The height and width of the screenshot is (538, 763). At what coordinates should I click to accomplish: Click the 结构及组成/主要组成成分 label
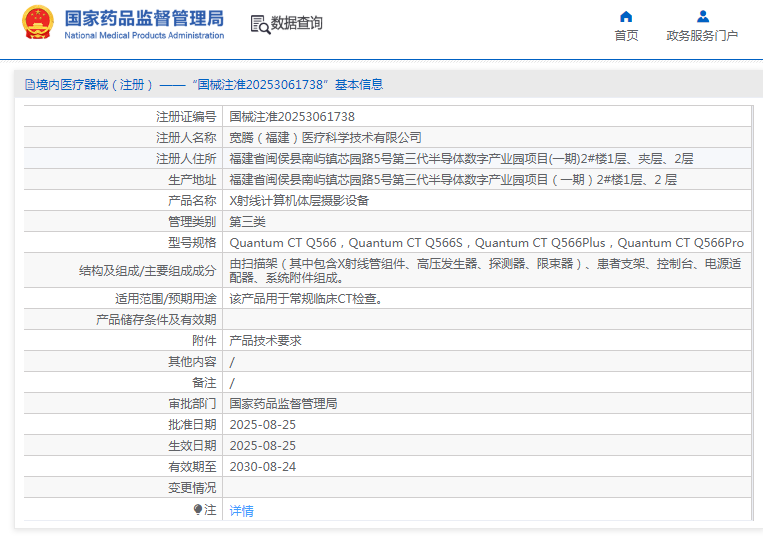pos(147,270)
